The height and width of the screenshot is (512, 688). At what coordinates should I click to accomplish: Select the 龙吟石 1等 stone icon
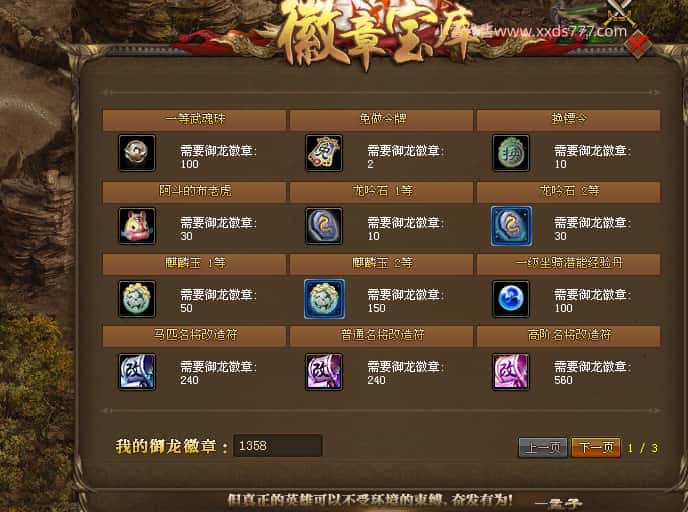tap(324, 226)
